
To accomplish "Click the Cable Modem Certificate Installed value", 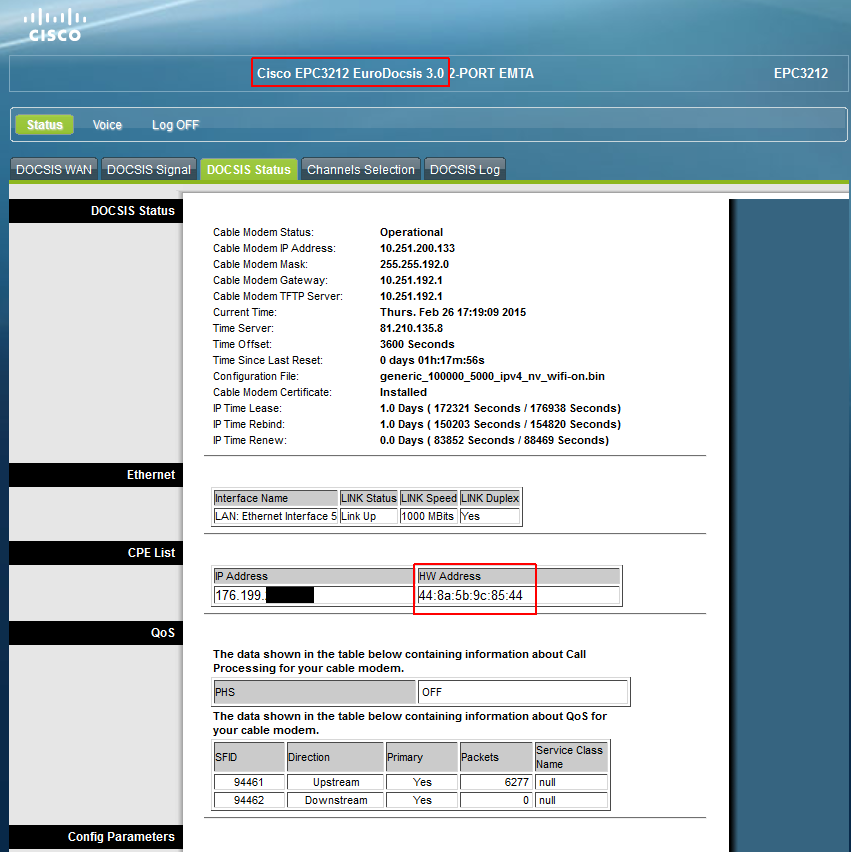I will 403,392.
